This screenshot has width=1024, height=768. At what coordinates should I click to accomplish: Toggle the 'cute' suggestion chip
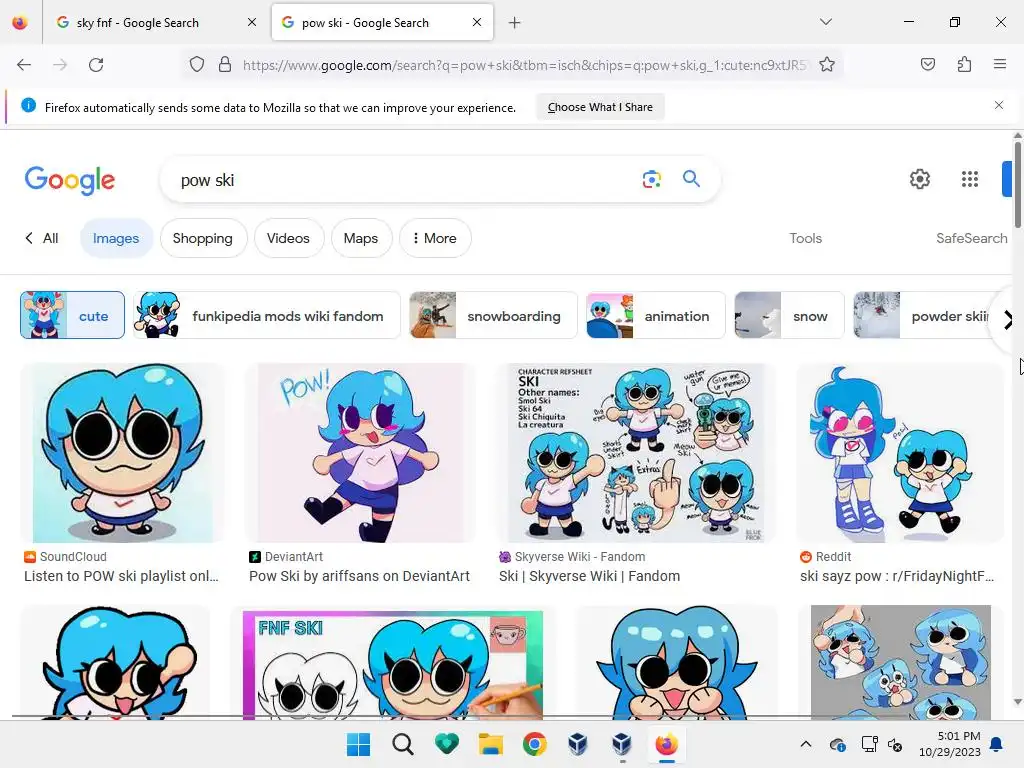[x=72, y=315]
